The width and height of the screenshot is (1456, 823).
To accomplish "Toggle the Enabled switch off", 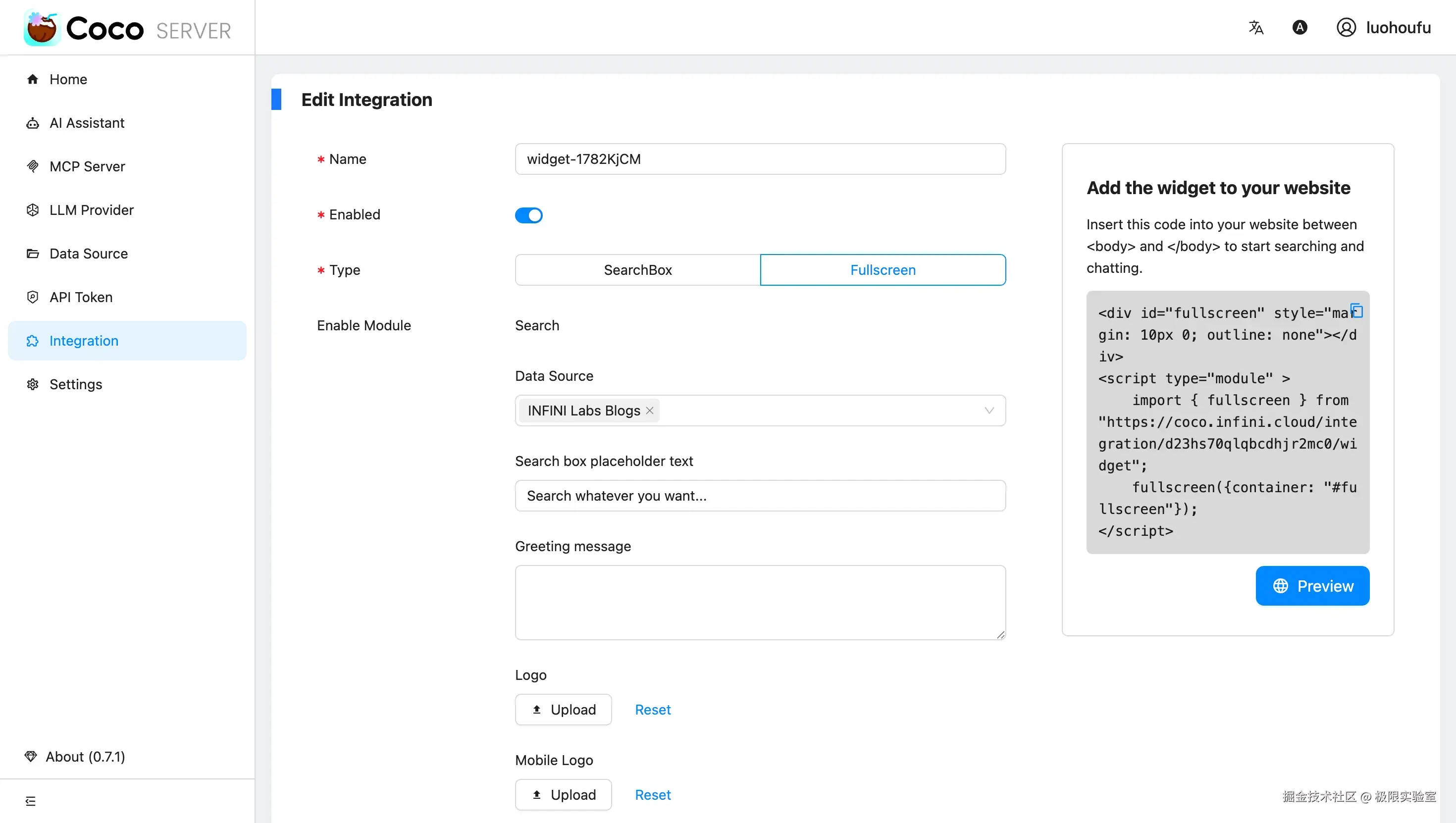I will (528, 215).
